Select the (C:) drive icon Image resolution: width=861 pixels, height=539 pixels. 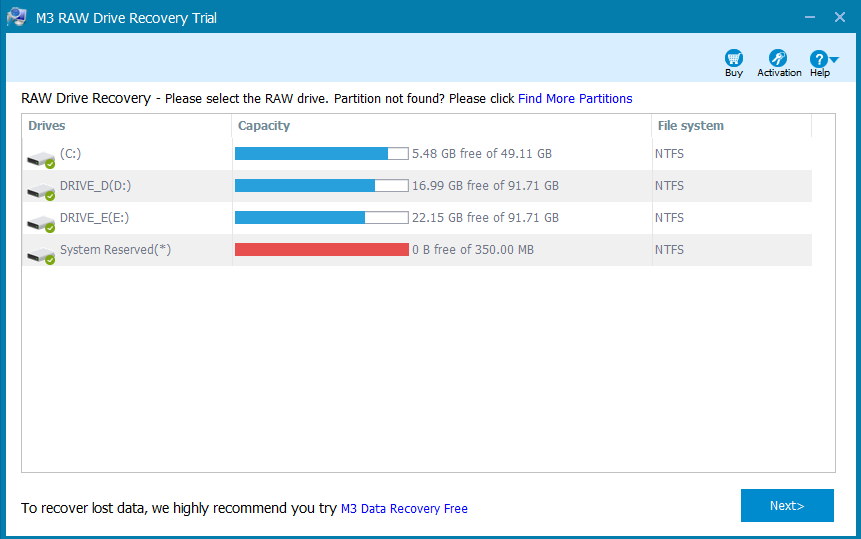coord(41,159)
